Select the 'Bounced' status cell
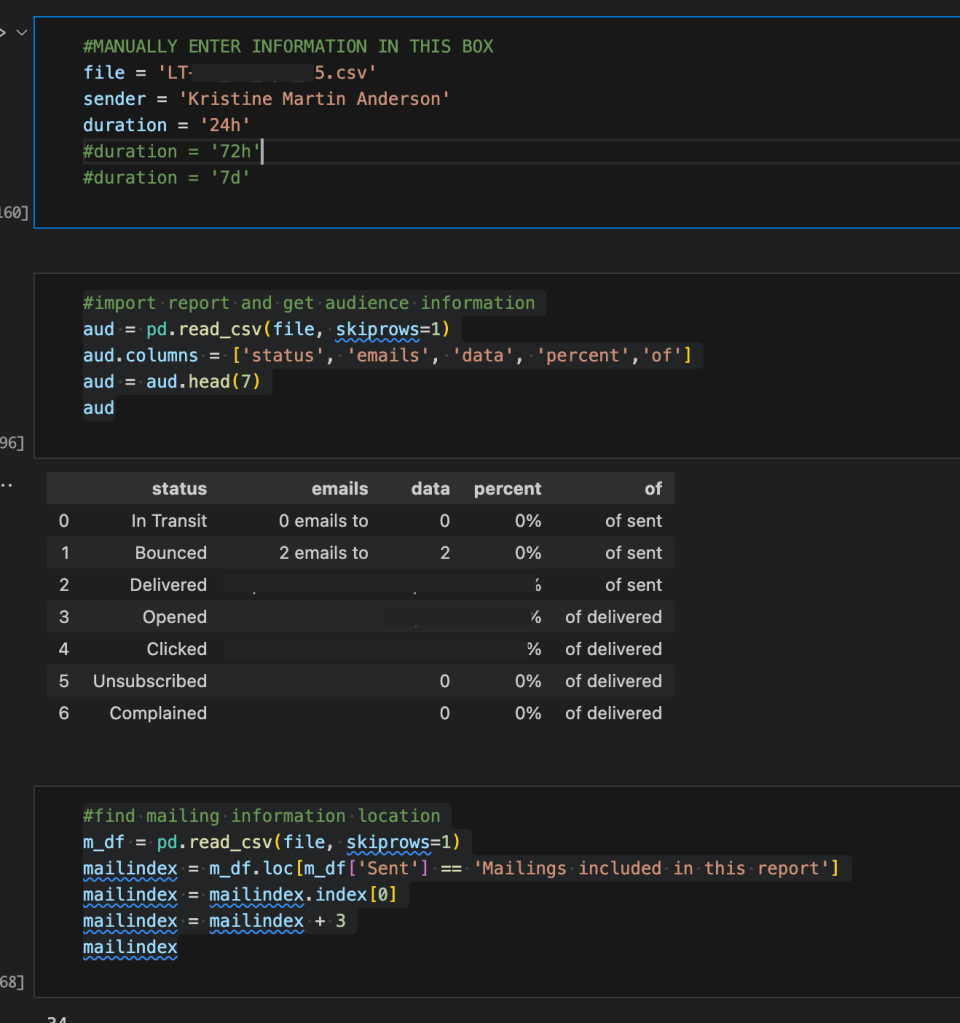 click(x=170, y=553)
